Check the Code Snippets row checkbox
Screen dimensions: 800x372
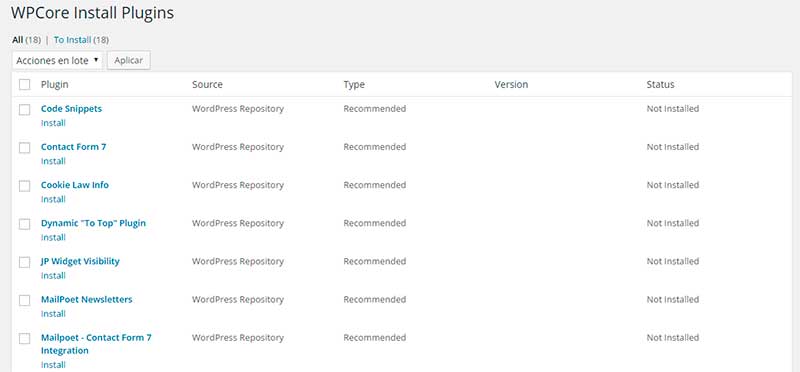(24, 110)
